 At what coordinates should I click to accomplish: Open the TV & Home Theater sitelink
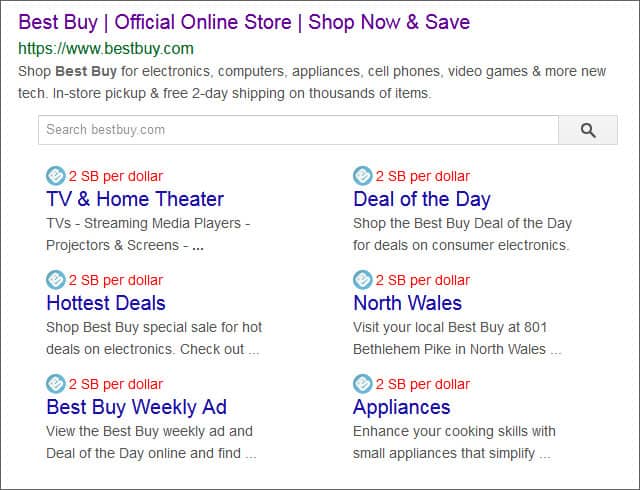135,199
